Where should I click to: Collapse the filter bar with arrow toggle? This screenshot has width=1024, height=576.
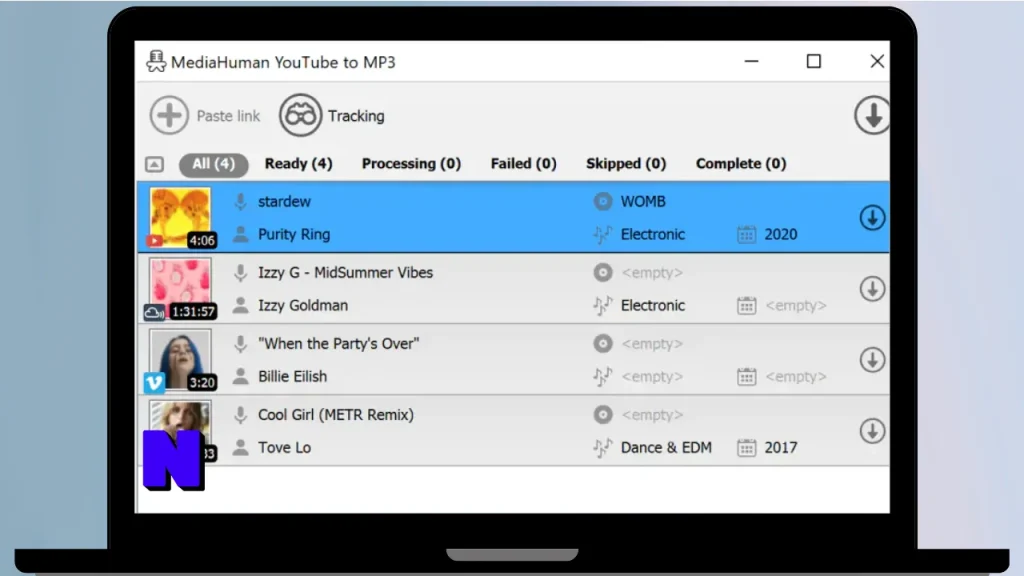pyautogui.click(x=154, y=164)
